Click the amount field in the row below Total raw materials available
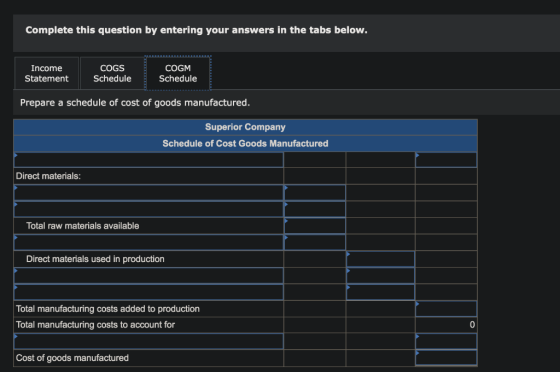560x372 pixels. (x=315, y=242)
